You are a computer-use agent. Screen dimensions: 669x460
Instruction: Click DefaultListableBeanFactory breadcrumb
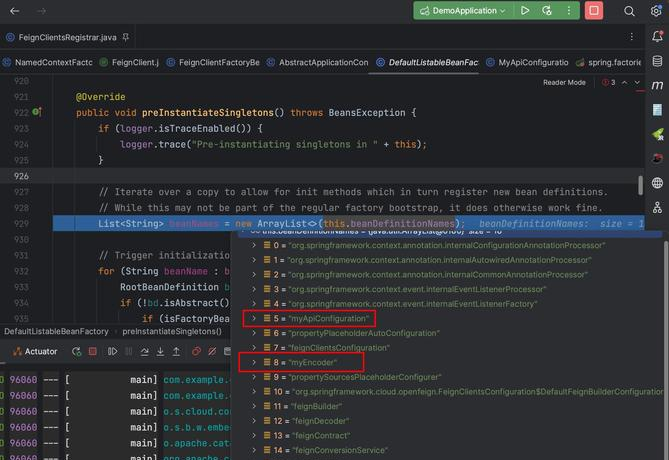(x=56, y=332)
